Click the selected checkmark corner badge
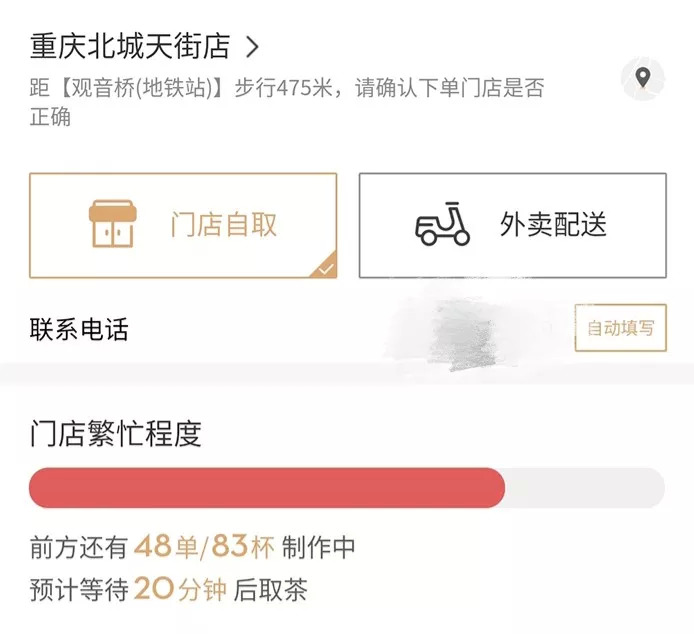This screenshot has height=634, width=694. [326, 267]
